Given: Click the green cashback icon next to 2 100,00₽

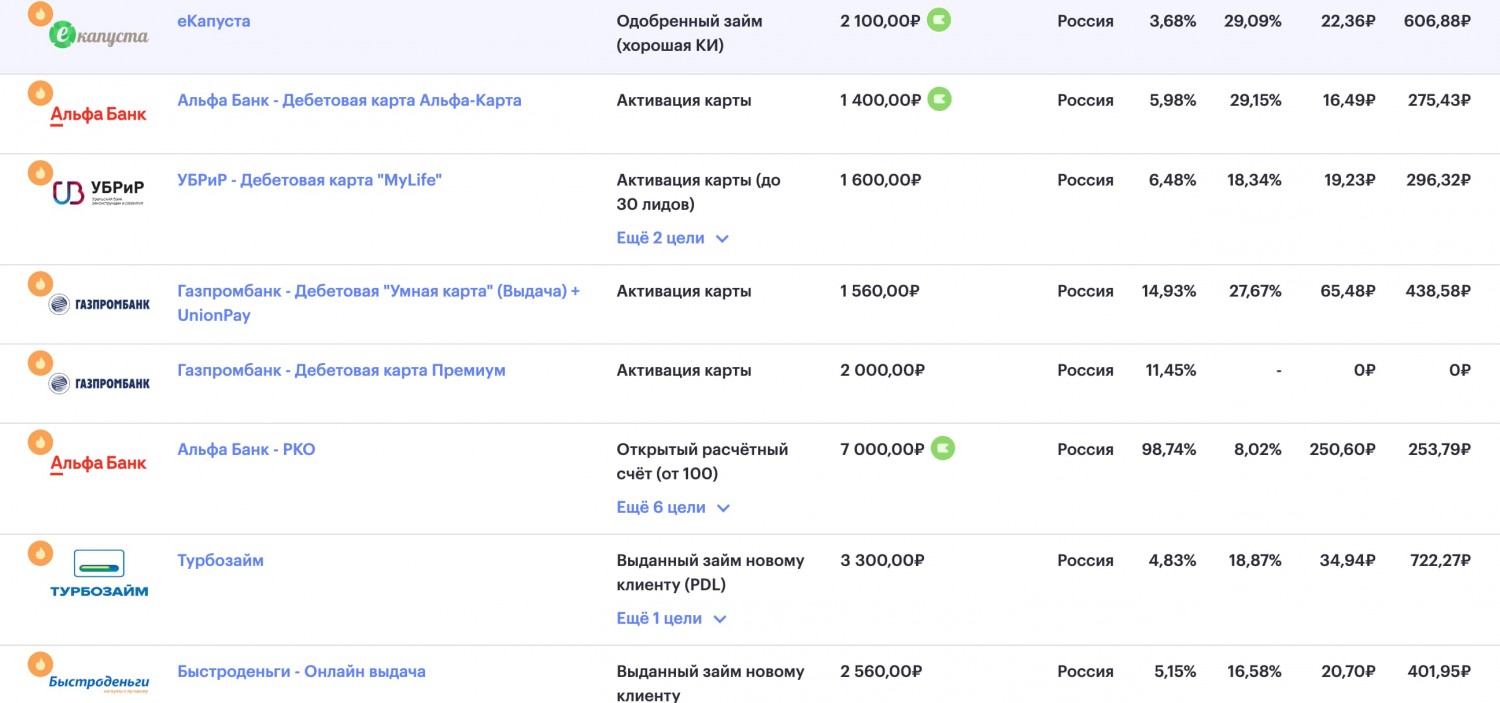Looking at the screenshot, I should coord(938,19).
